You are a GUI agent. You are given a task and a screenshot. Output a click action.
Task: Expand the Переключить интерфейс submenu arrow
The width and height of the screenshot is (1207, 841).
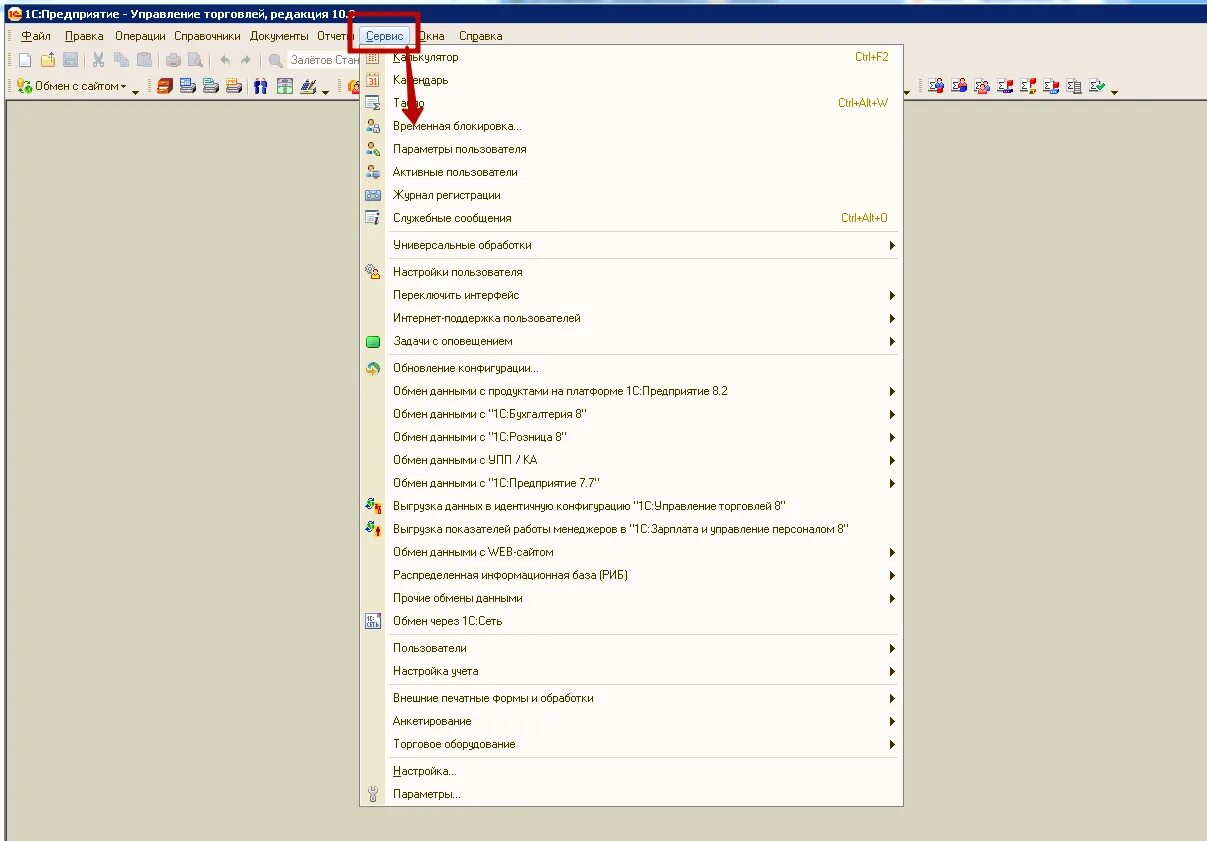(891, 295)
